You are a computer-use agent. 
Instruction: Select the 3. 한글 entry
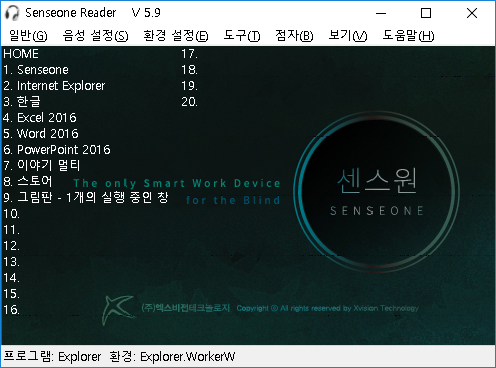click(22, 102)
